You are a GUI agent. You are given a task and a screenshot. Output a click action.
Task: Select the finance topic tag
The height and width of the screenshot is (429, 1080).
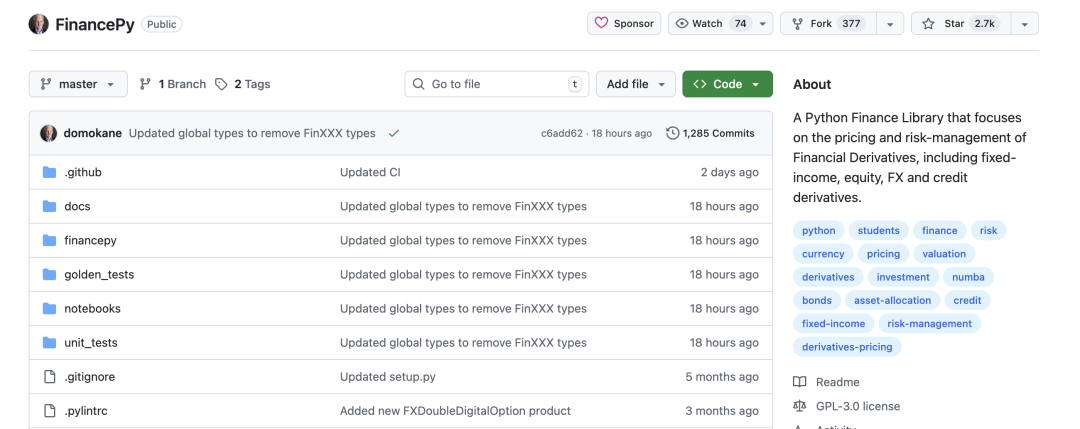[939, 231]
